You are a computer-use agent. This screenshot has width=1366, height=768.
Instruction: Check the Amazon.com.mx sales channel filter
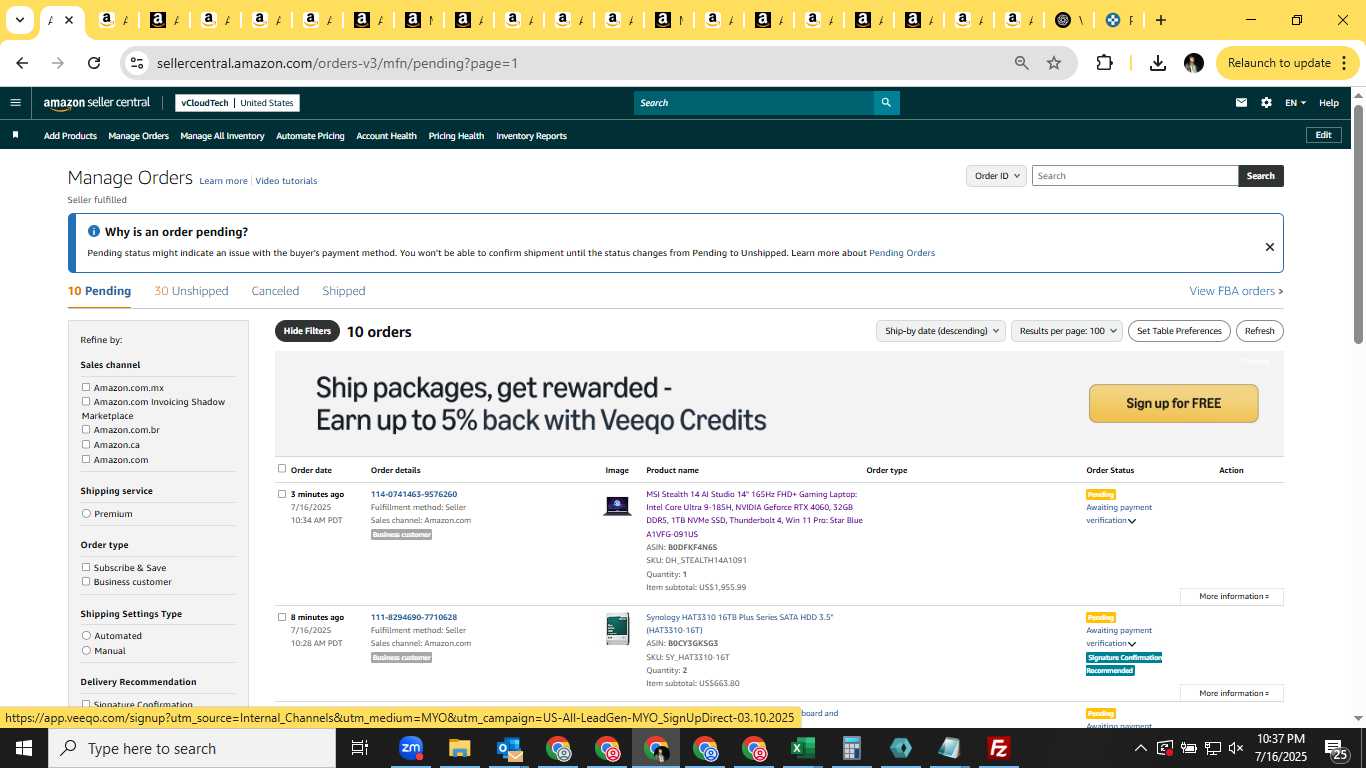pyautogui.click(x=86, y=387)
